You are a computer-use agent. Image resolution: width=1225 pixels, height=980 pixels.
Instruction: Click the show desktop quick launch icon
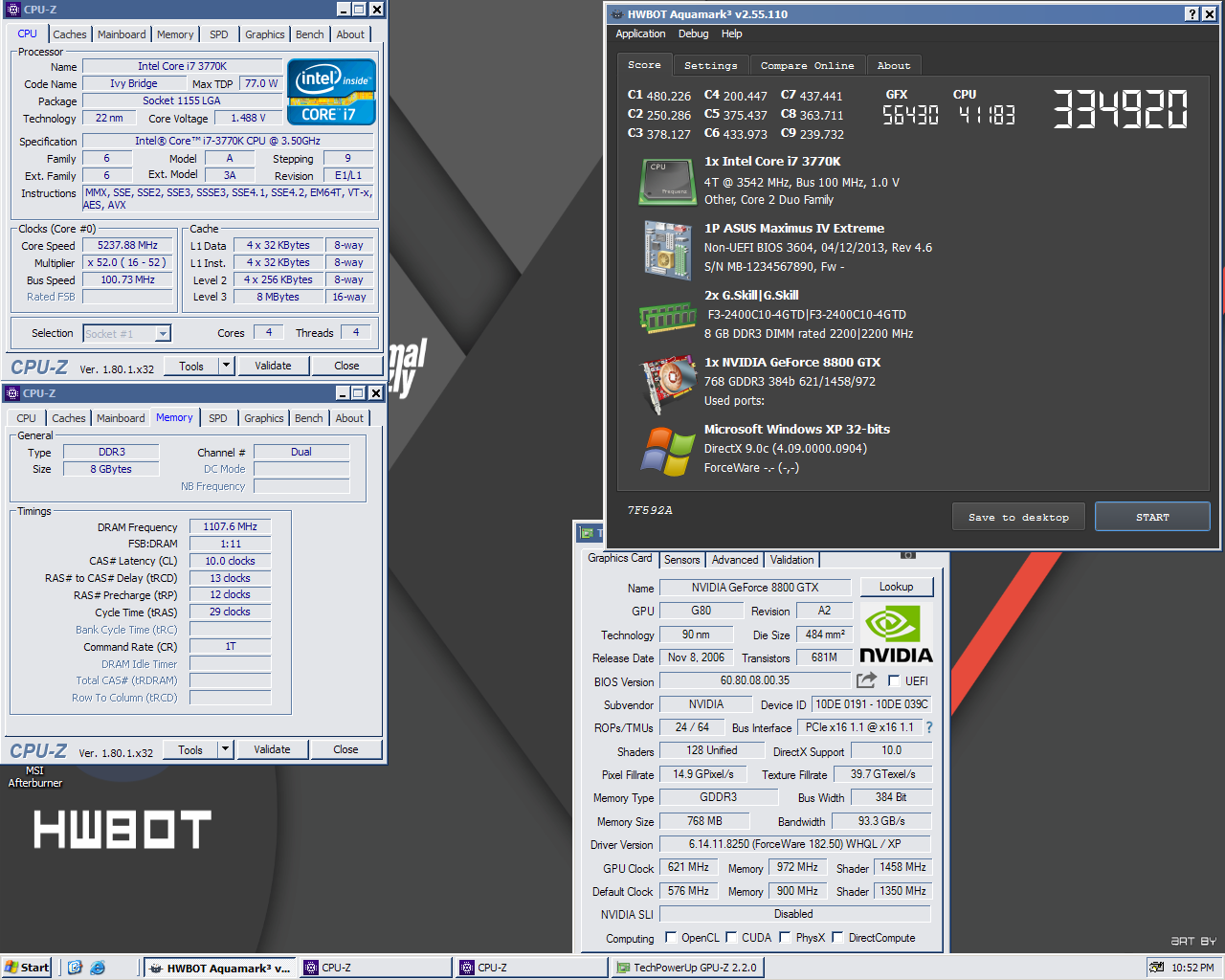(x=76, y=968)
